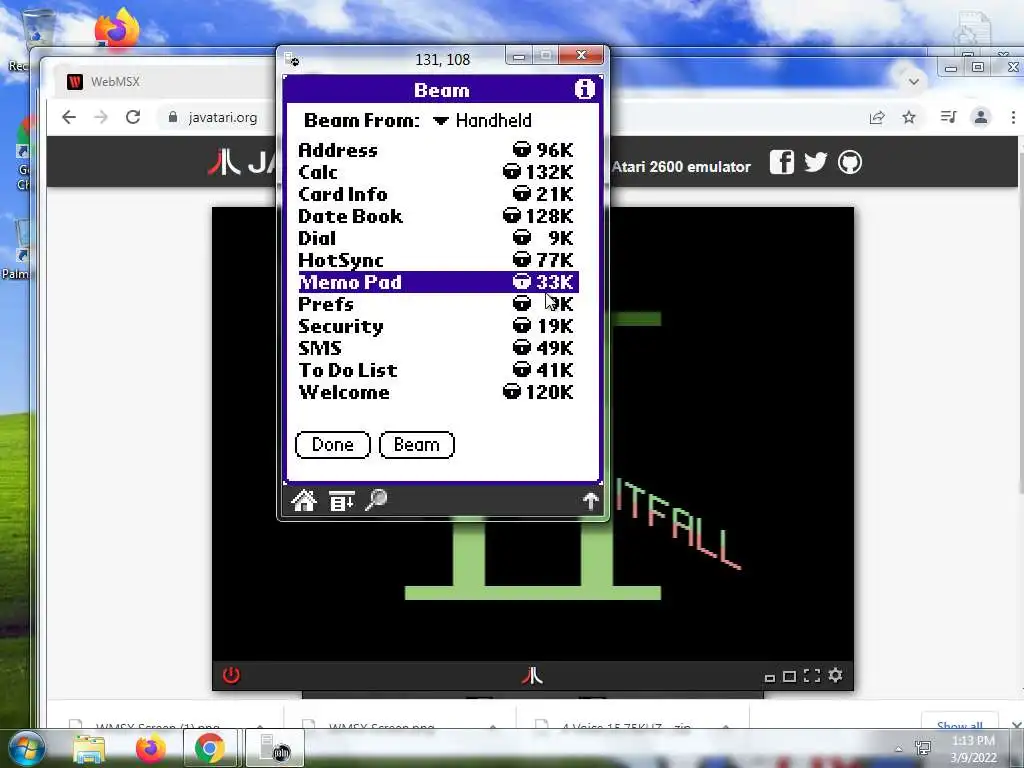The width and height of the screenshot is (1024, 768).
Task: Open Chrome profile avatar
Action: click(980, 117)
